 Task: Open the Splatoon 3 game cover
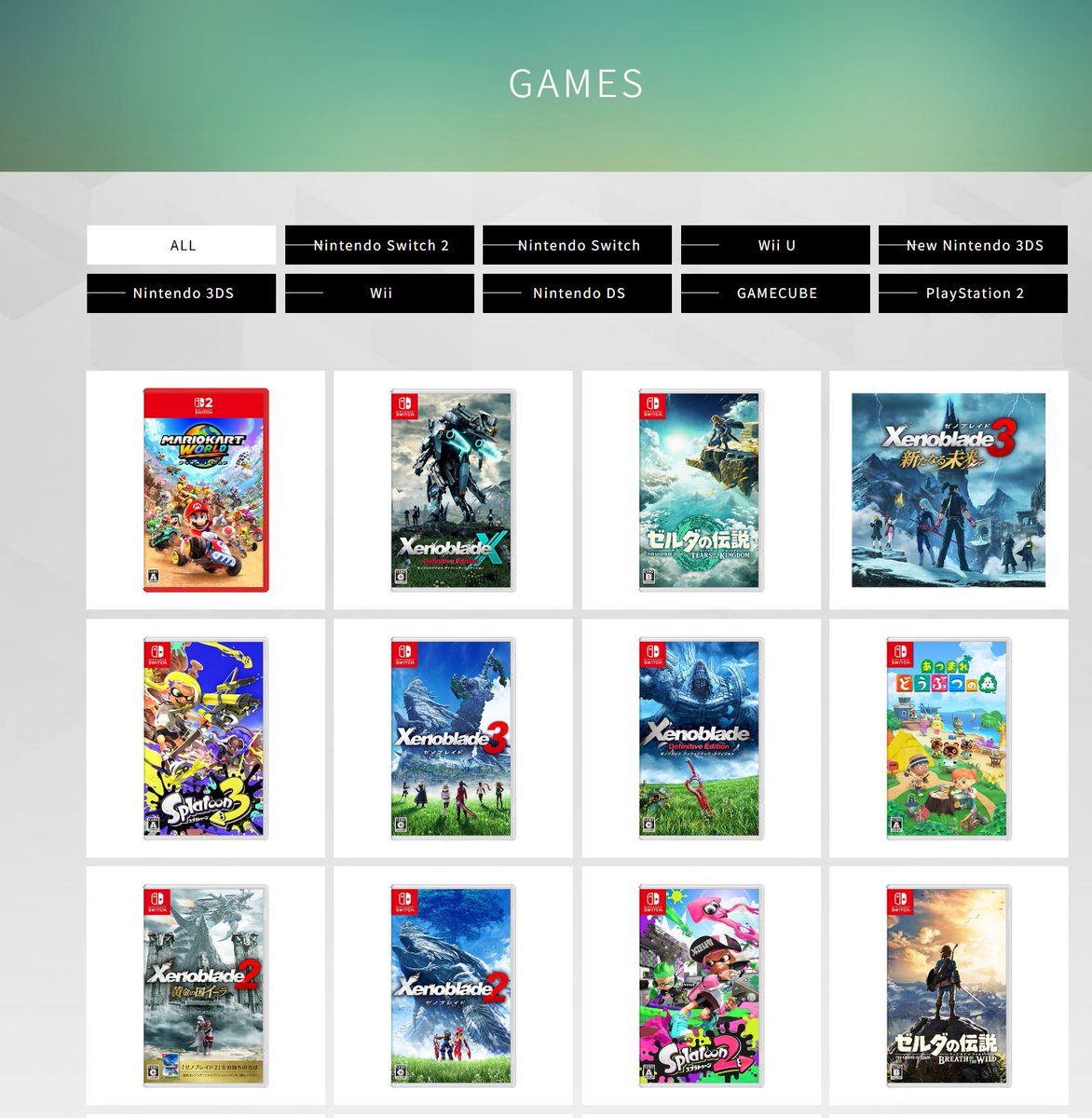click(x=206, y=738)
